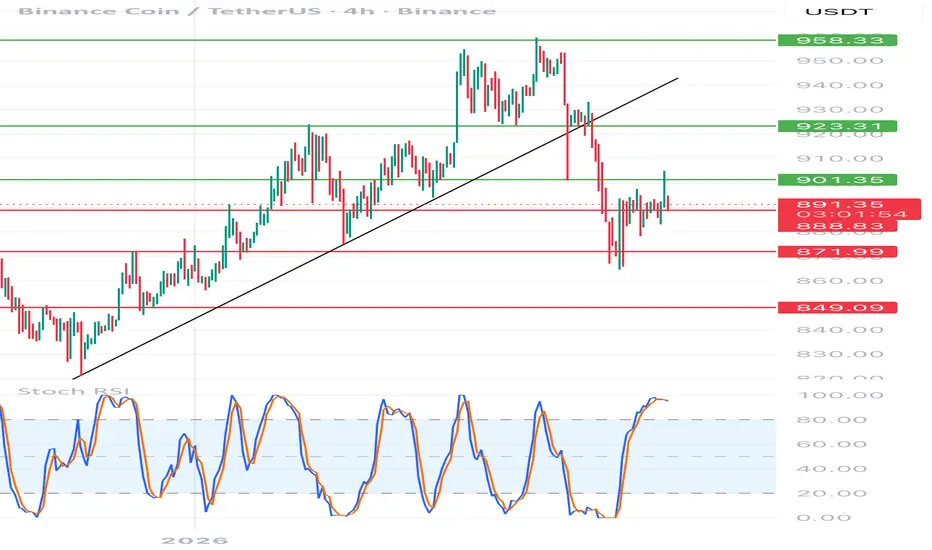Click the 871.99 red price label

coord(837,252)
